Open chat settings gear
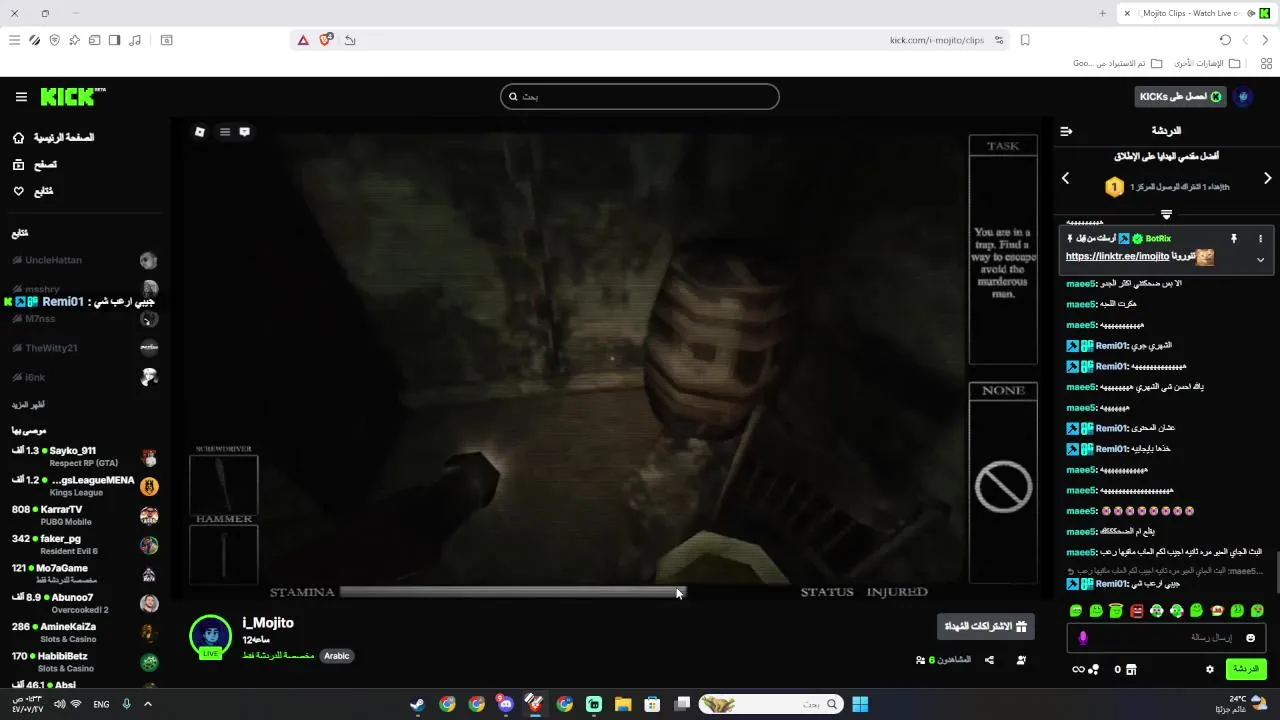The height and width of the screenshot is (720, 1280). pyautogui.click(x=1210, y=669)
